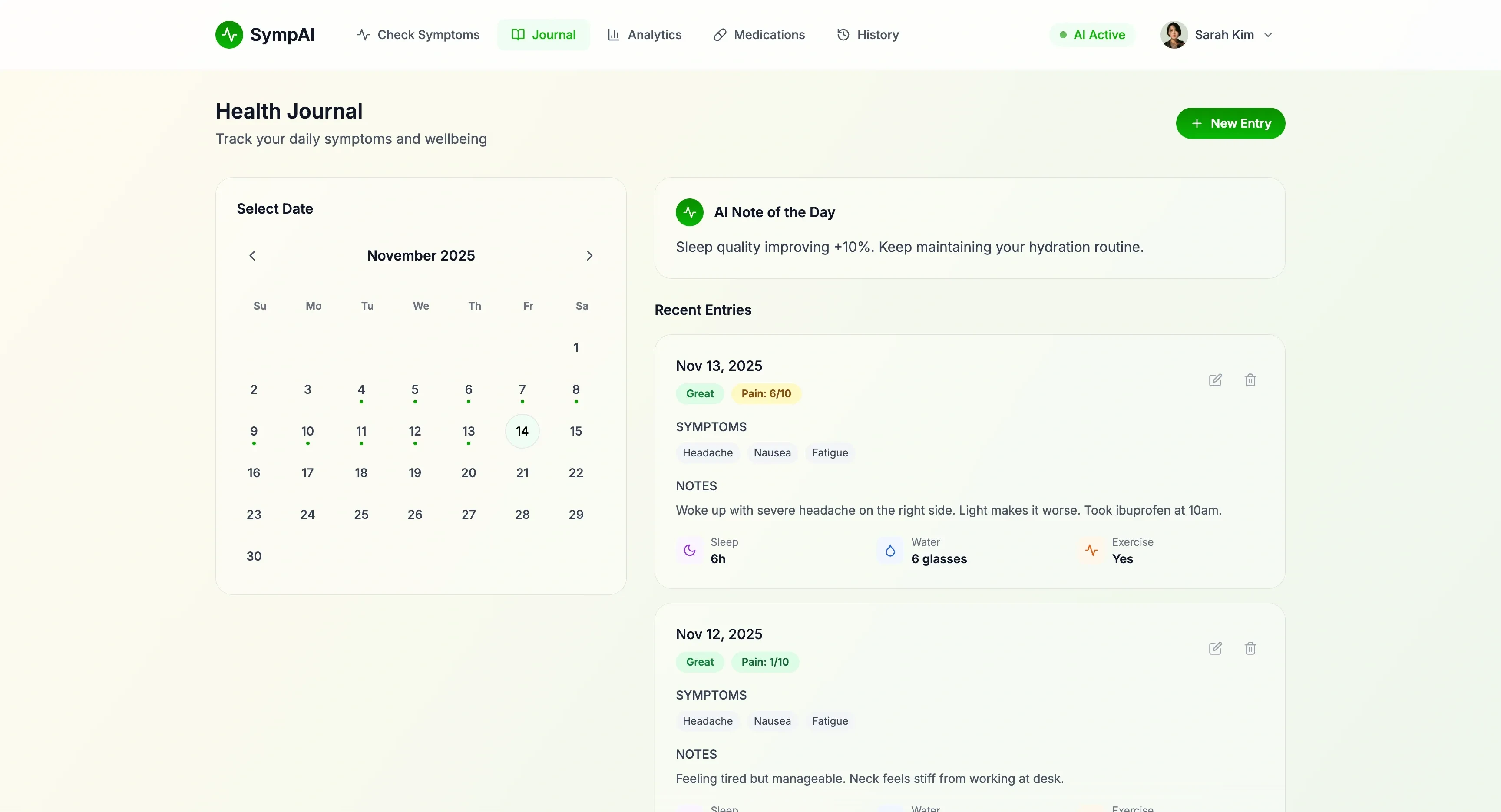
Task: Open the Sarah Kim account dropdown
Action: pos(1219,34)
